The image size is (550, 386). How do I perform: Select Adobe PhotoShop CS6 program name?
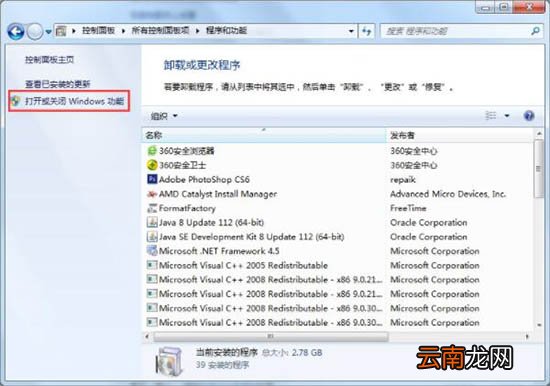[204, 180]
